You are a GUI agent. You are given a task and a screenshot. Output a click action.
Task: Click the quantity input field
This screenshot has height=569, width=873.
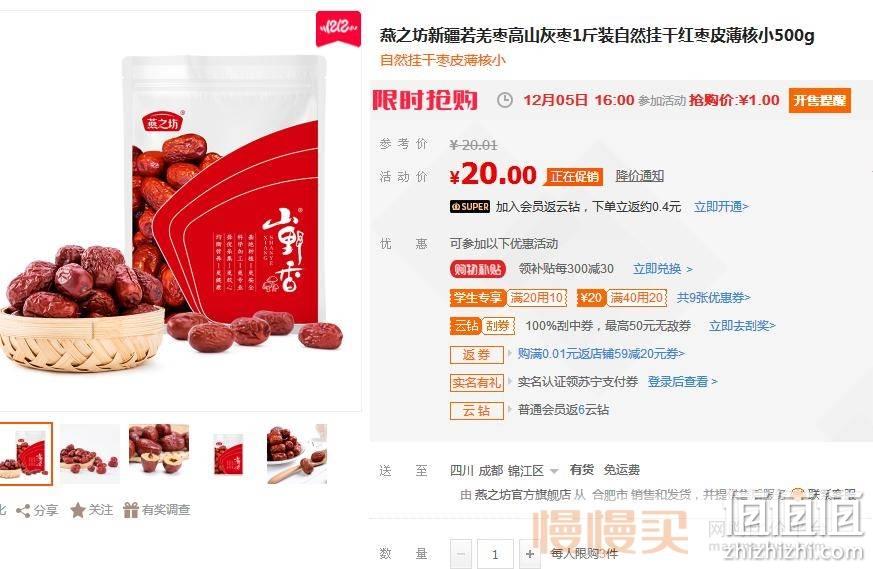point(495,554)
